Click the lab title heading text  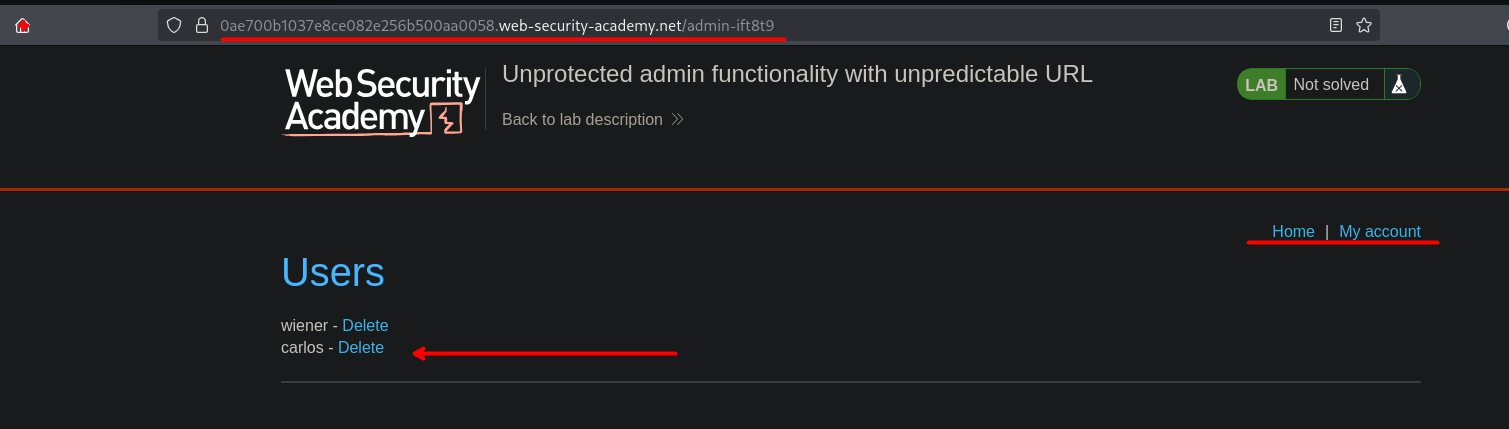pyautogui.click(x=797, y=74)
